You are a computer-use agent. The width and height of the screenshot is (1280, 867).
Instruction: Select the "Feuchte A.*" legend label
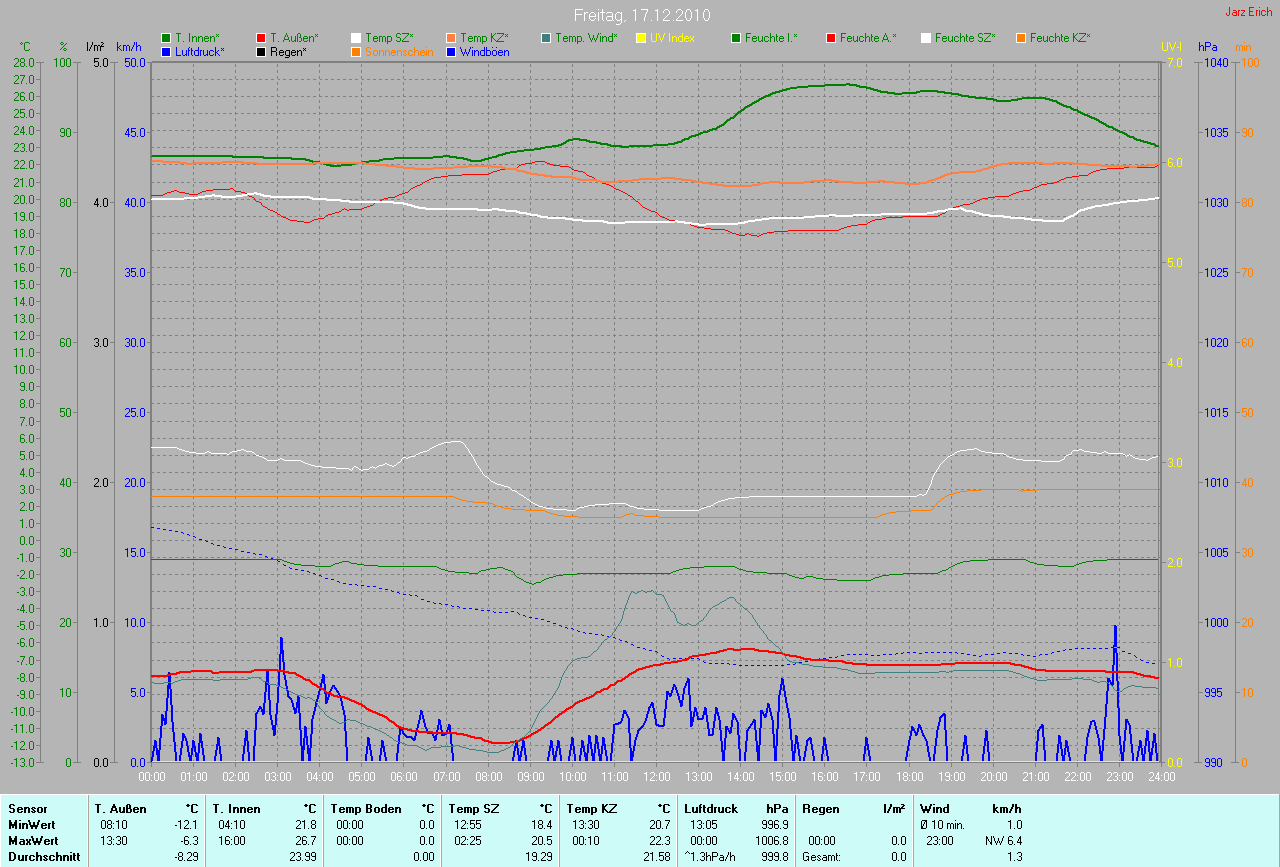pos(868,38)
